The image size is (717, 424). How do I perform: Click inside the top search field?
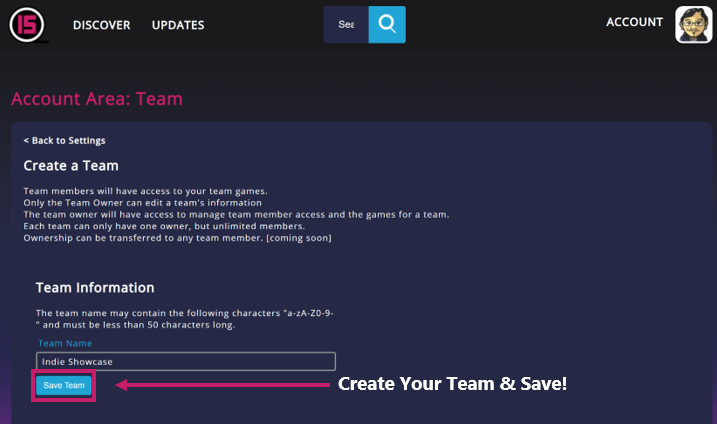(346, 24)
